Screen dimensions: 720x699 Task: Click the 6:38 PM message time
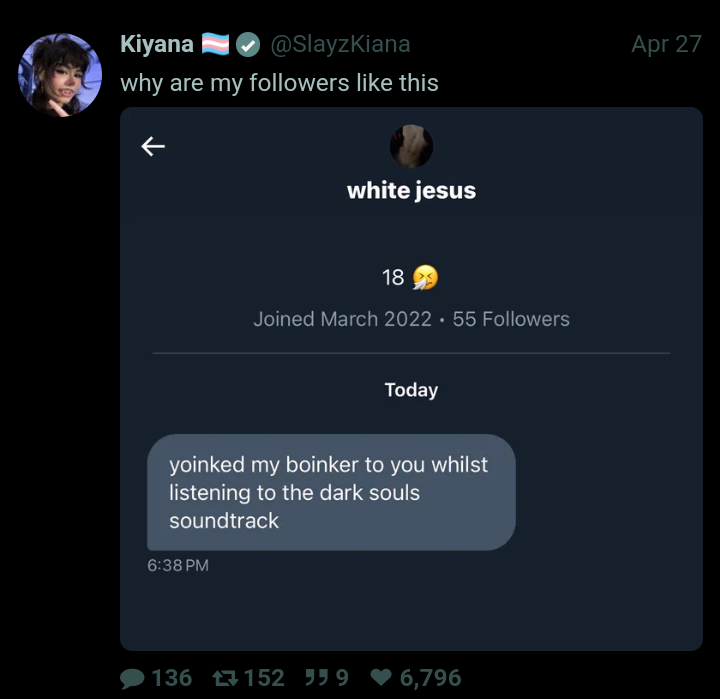pos(178,565)
